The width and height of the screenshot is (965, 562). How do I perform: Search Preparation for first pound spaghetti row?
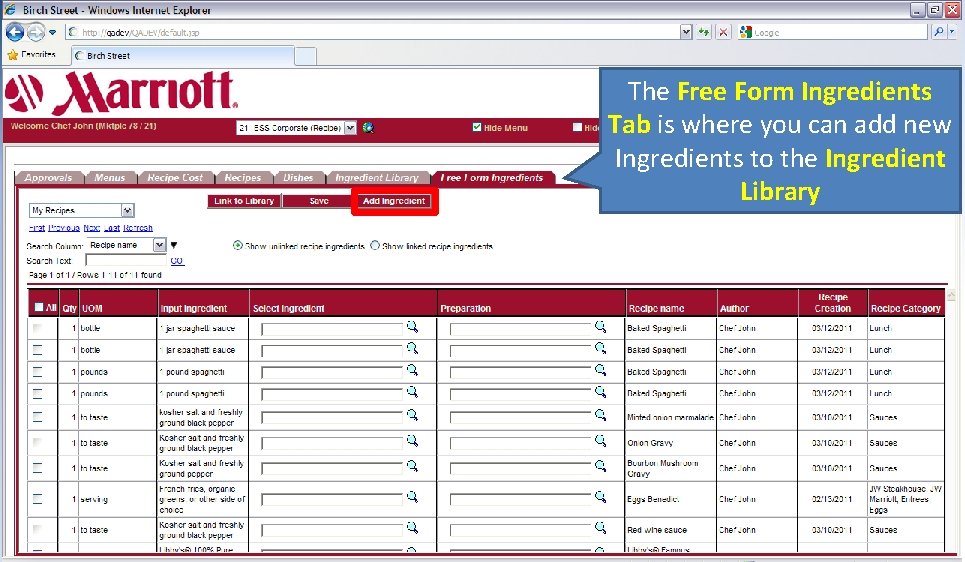point(601,370)
